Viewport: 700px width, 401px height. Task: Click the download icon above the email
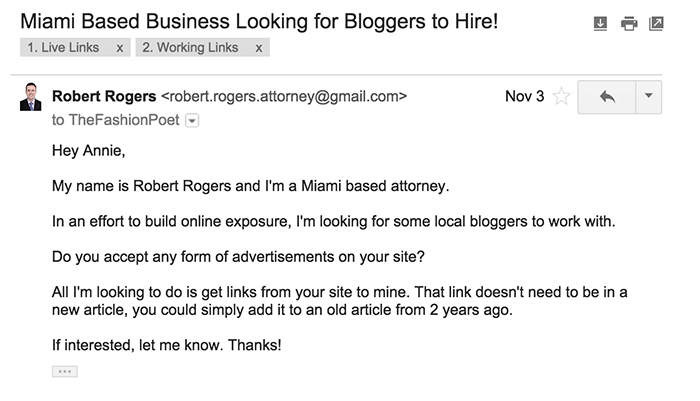coord(600,23)
